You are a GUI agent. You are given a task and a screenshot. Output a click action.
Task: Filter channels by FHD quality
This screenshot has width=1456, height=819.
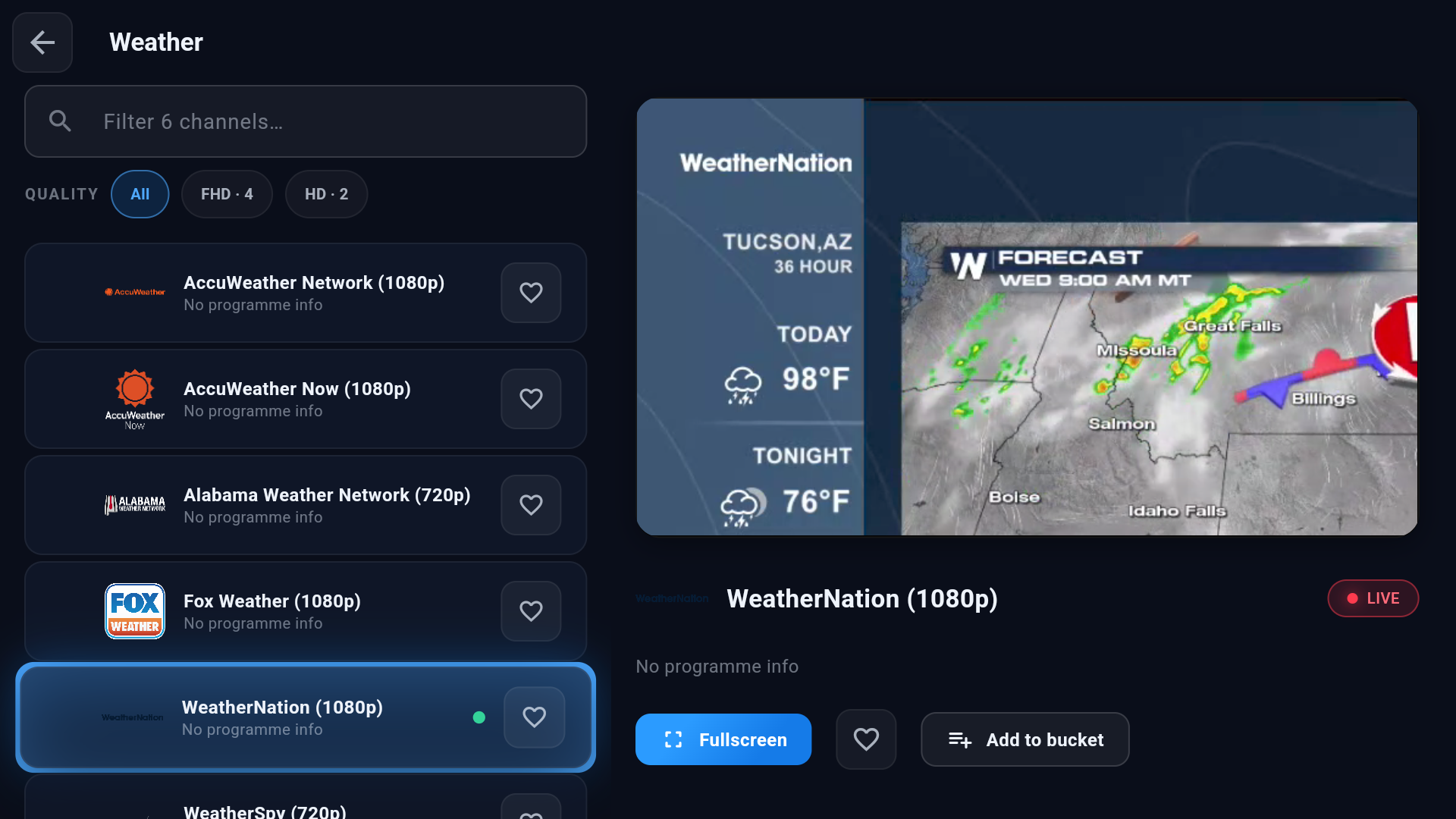coord(227,194)
